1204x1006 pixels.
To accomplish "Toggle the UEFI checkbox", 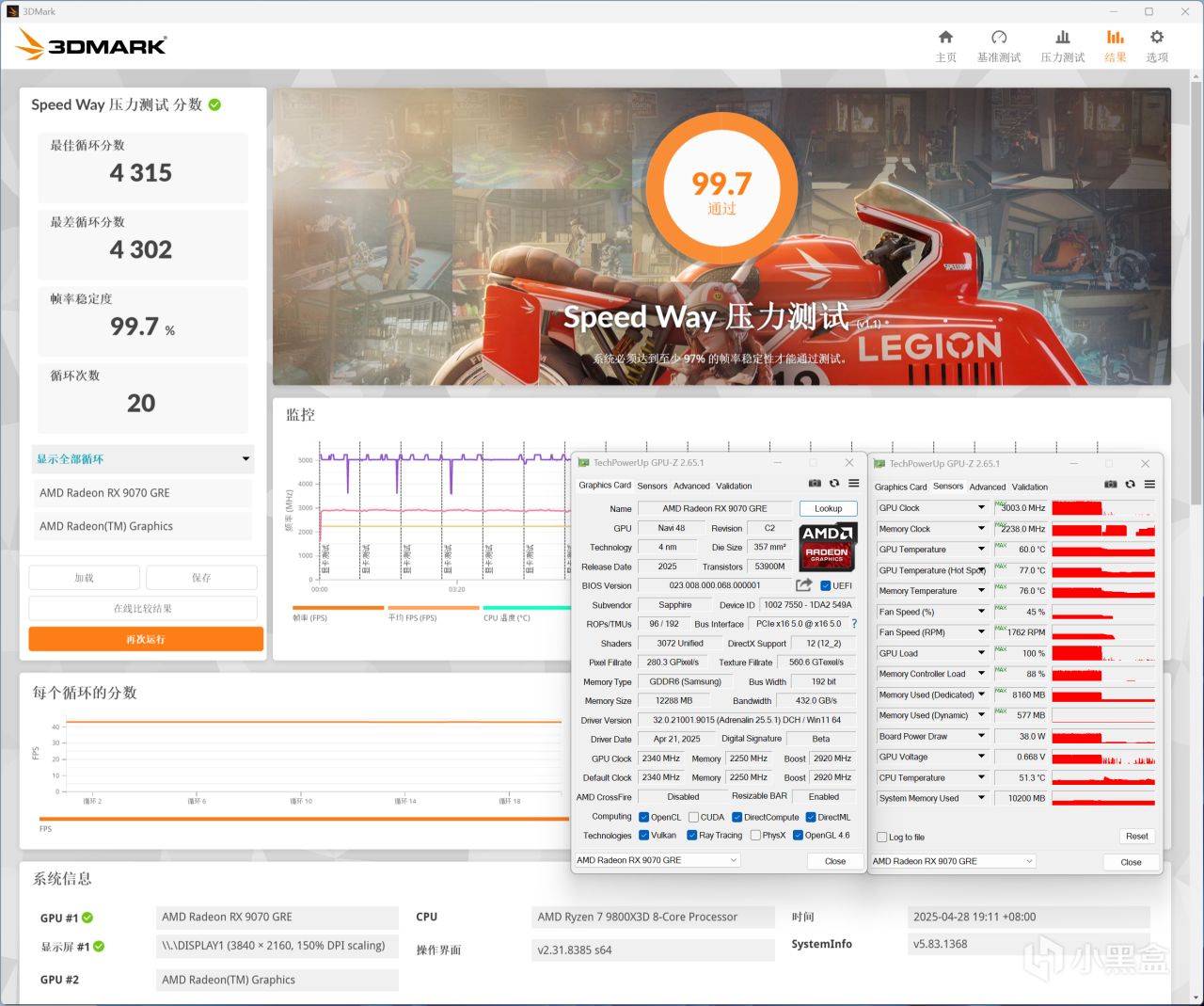I will tap(825, 586).
